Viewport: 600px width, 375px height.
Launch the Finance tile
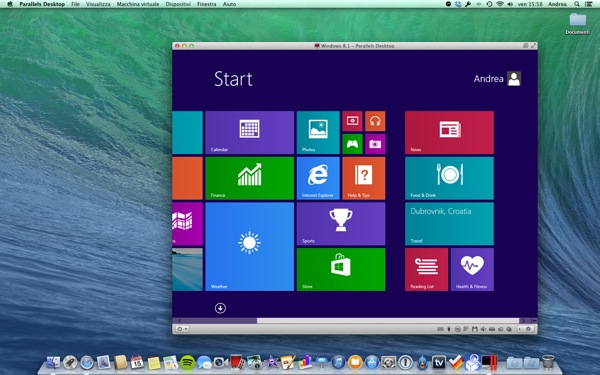[x=249, y=178]
